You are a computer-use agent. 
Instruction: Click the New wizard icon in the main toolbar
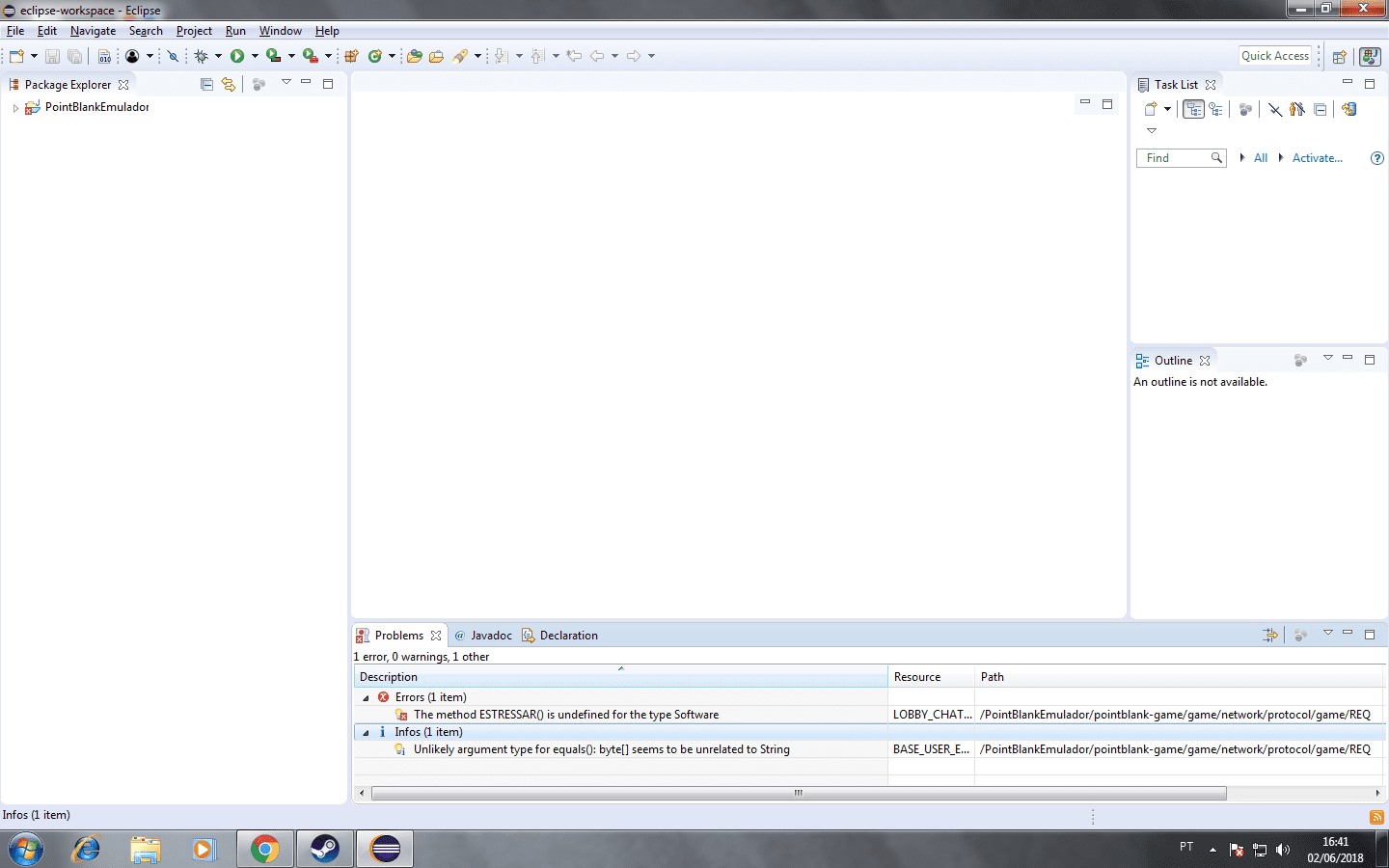click(x=16, y=56)
